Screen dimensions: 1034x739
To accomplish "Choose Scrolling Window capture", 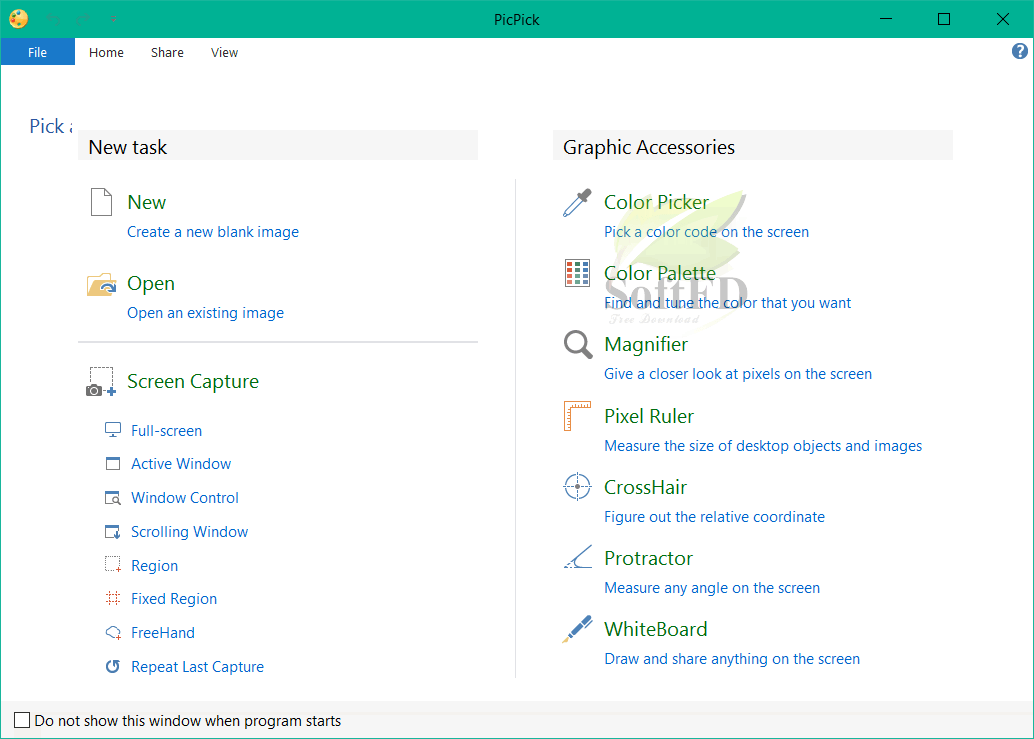I will click(189, 531).
